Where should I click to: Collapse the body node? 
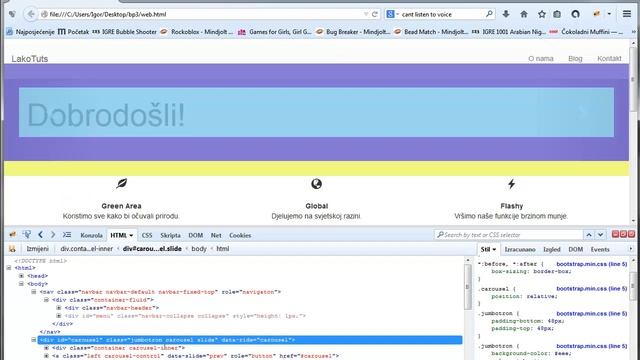point(21,284)
